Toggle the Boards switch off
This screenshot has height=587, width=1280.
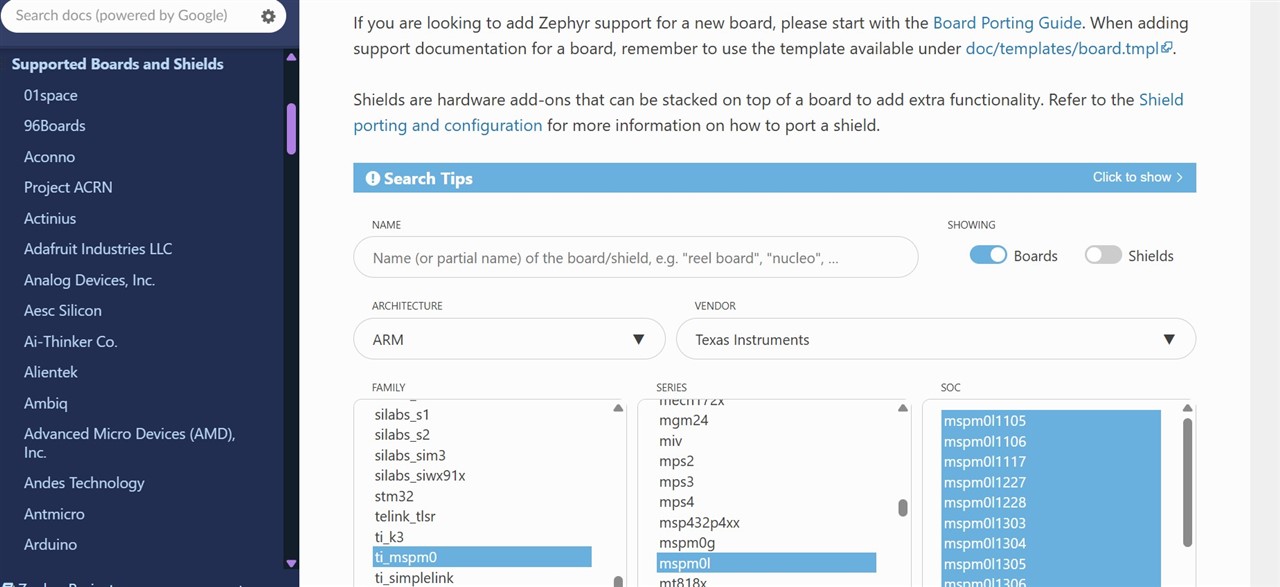[x=988, y=255]
